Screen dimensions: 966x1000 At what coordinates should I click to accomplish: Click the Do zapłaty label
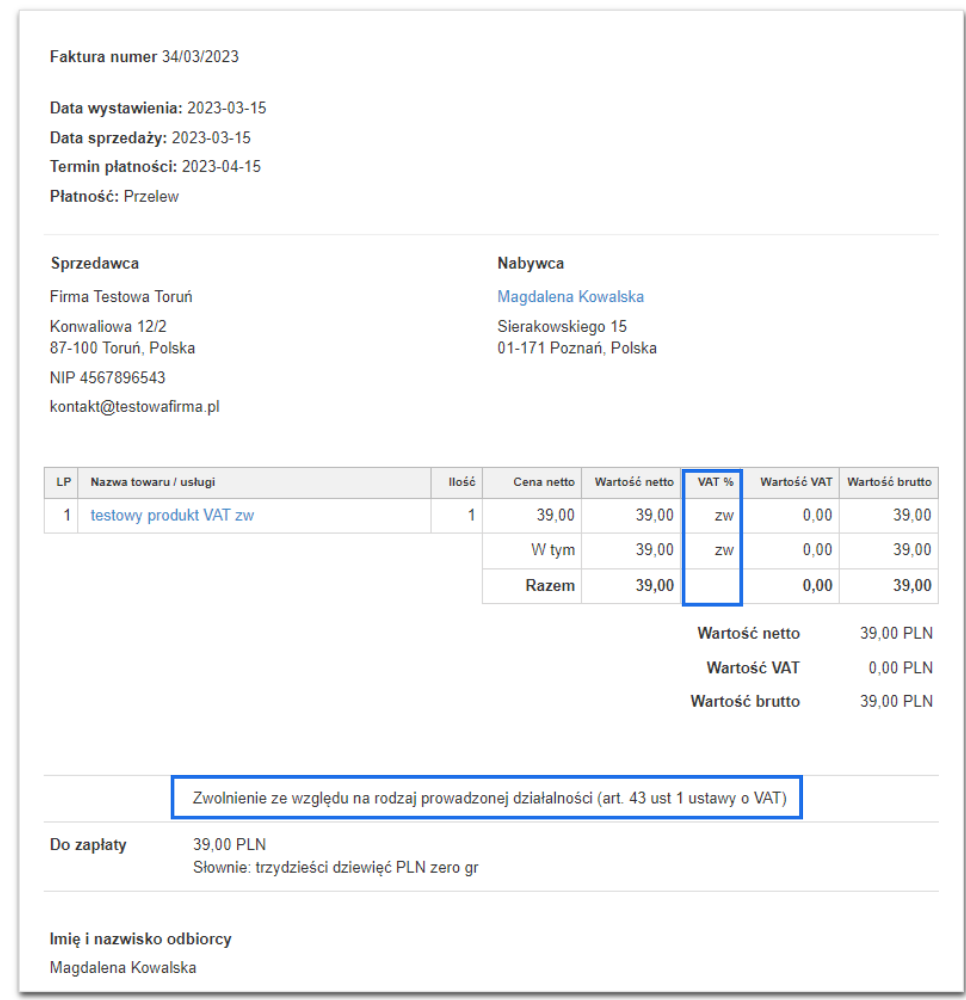88,845
